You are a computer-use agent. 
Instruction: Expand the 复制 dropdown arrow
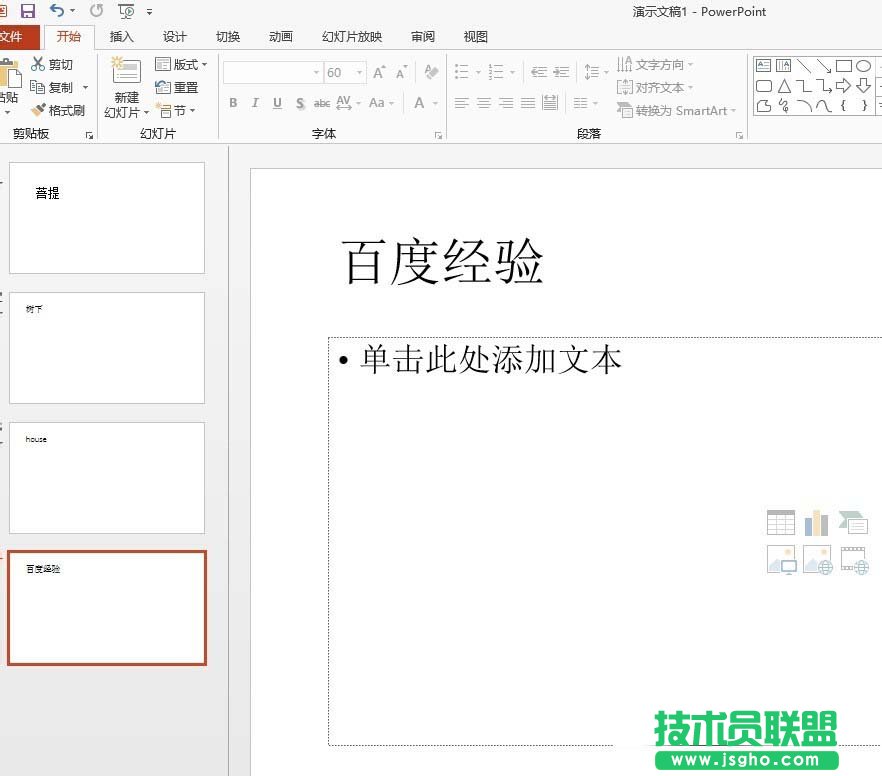click(x=86, y=87)
